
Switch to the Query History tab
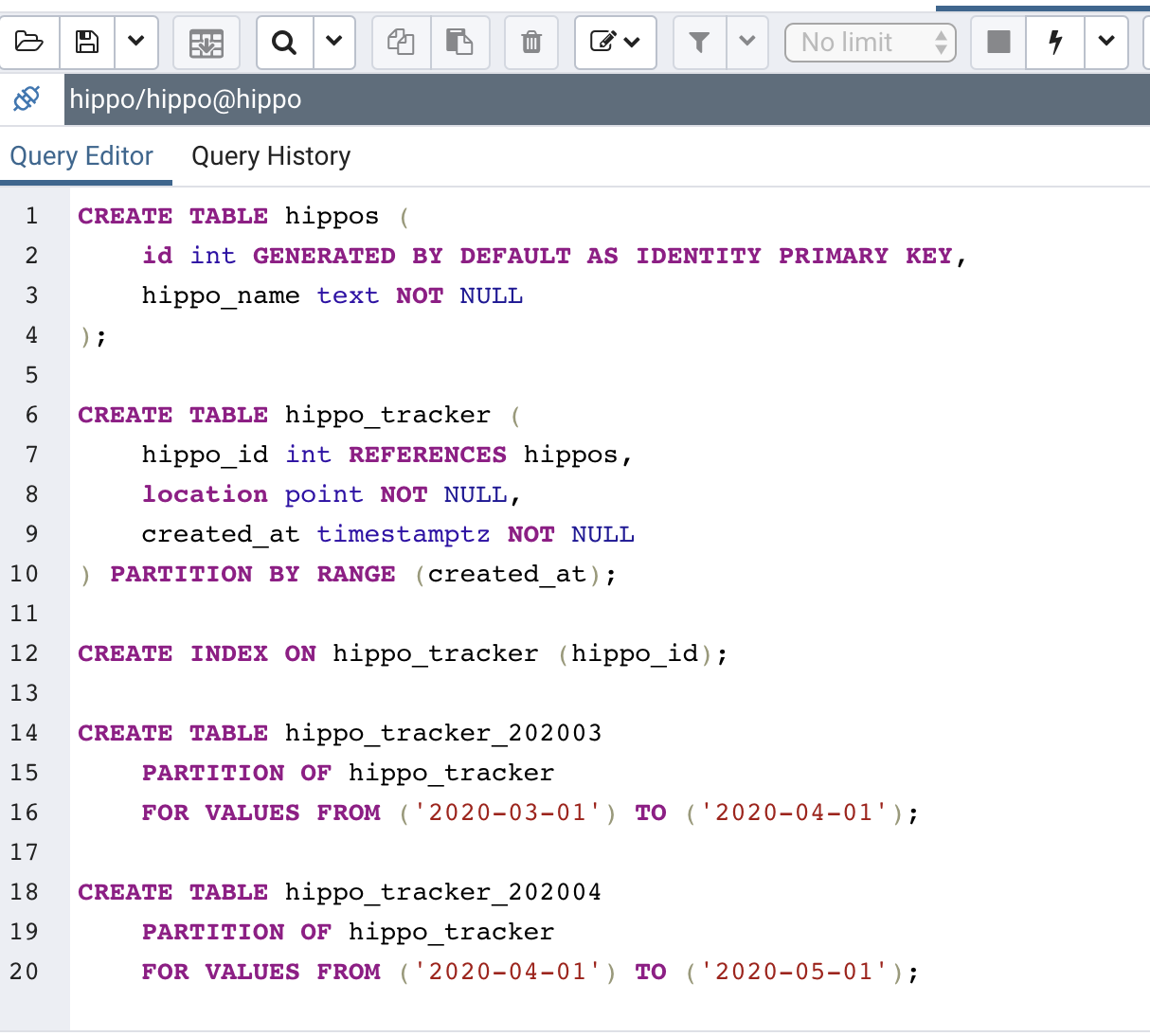click(x=271, y=155)
